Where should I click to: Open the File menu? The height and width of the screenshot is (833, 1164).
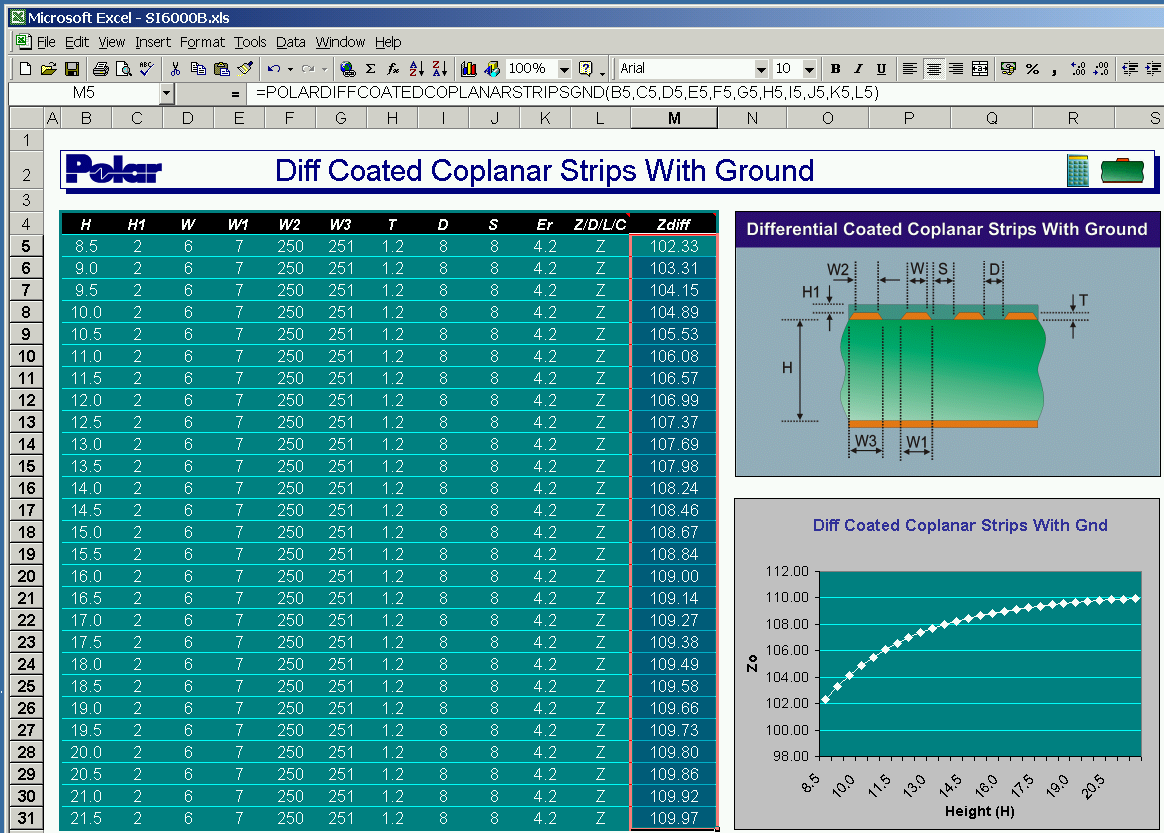click(x=46, y=42)
